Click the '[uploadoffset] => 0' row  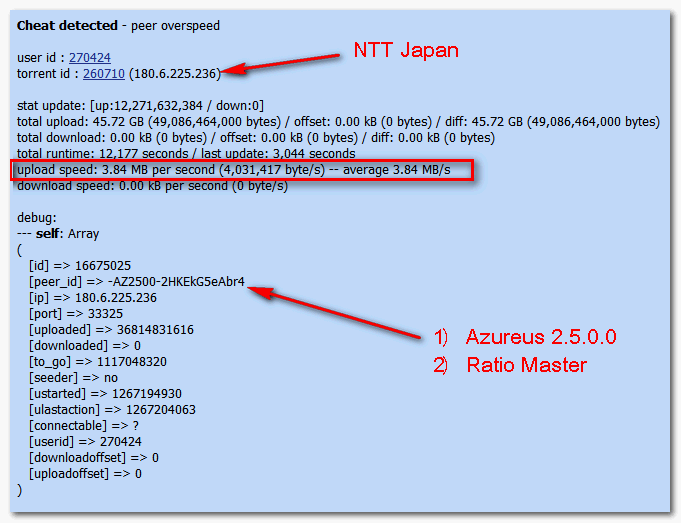tap(85, 473)
